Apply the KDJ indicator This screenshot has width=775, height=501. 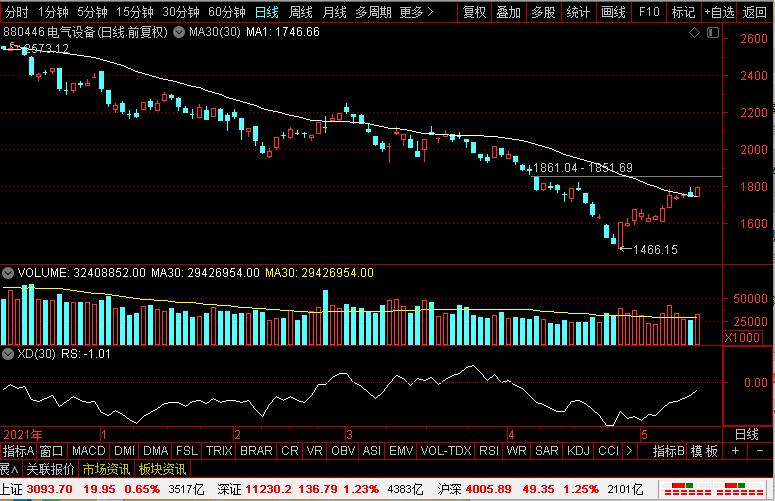point(578,451)
